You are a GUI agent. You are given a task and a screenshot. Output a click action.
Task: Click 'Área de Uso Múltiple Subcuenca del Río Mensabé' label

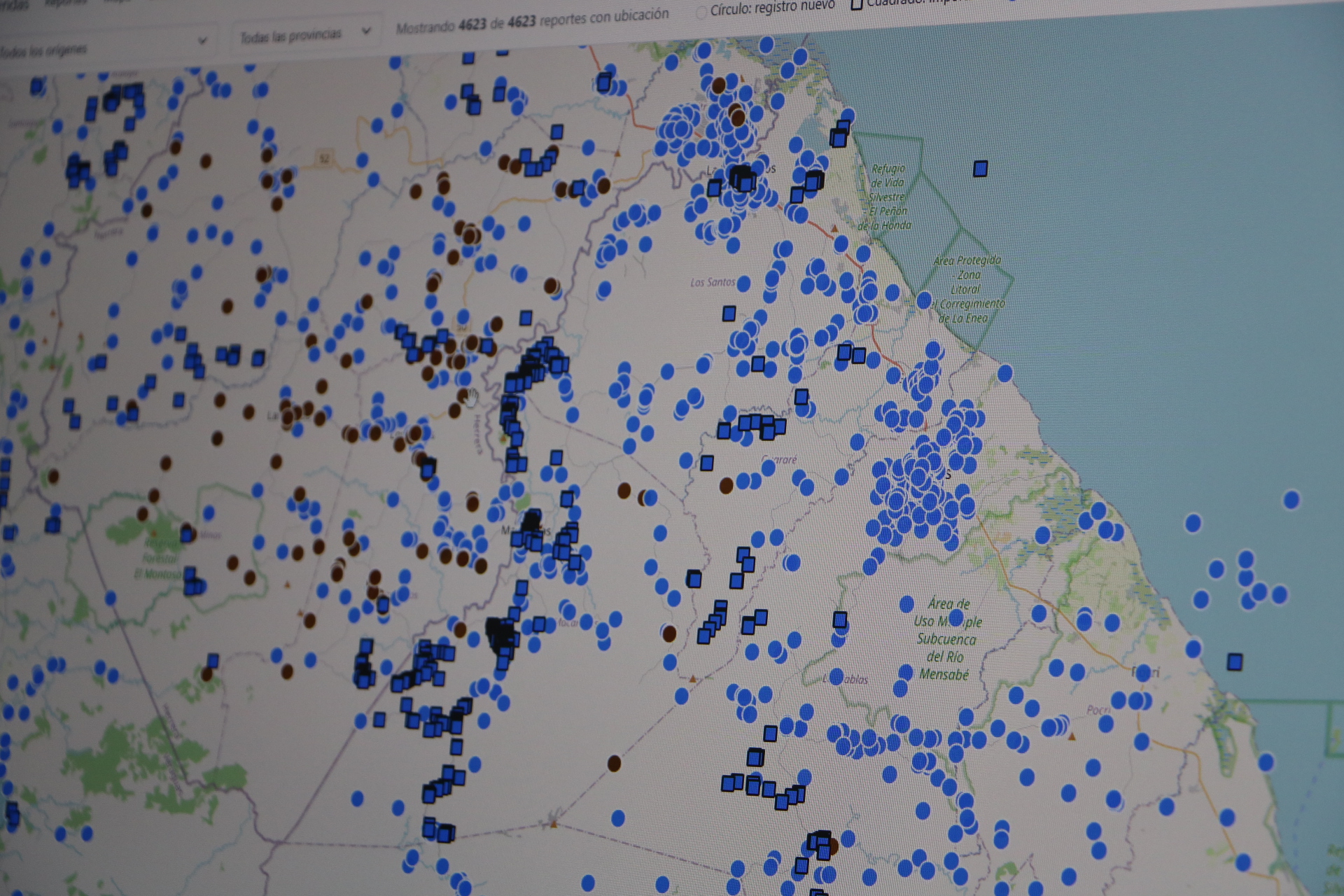pos(946,639)
